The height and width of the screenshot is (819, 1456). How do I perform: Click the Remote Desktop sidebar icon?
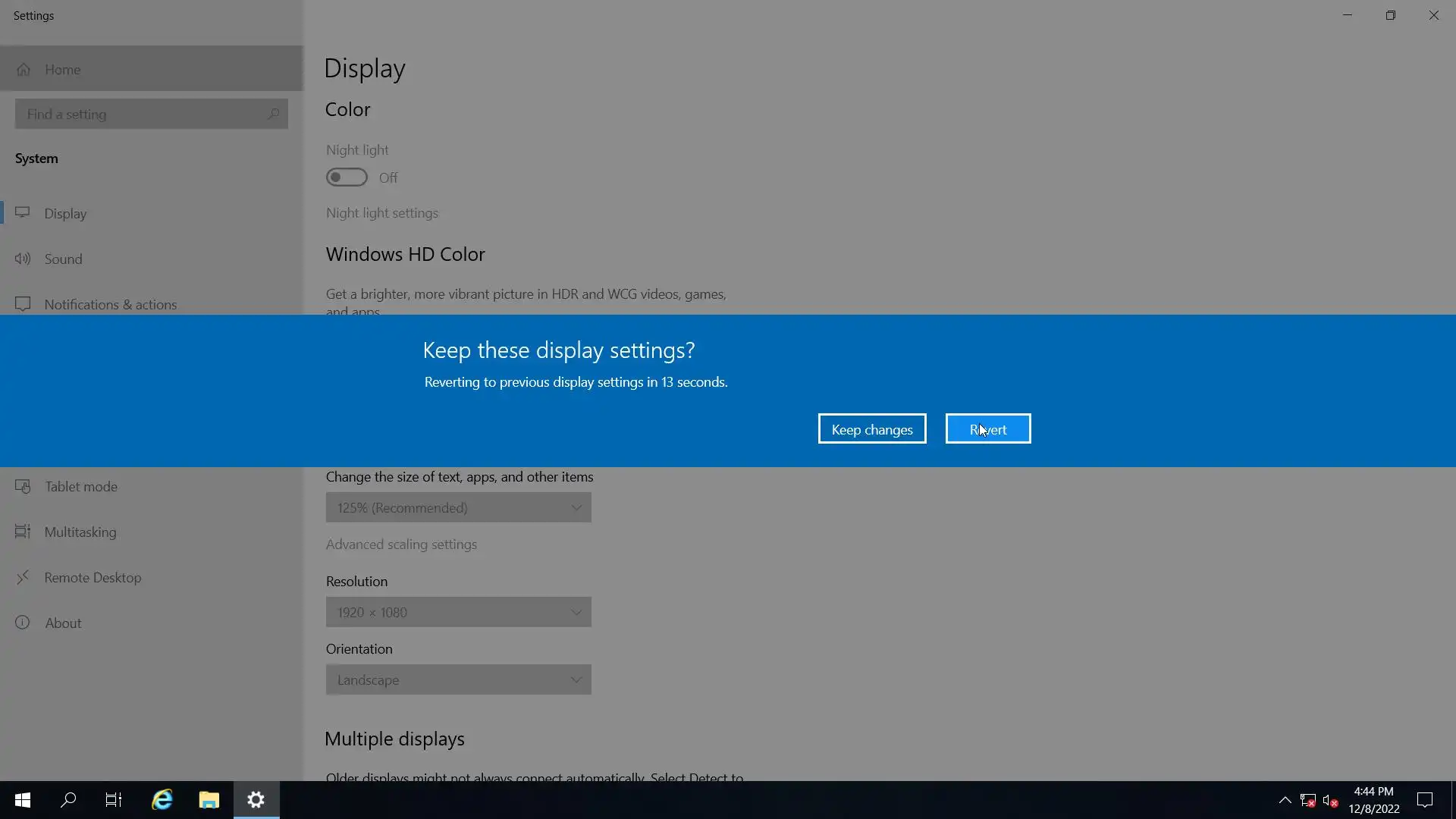(x=23, y=577)
